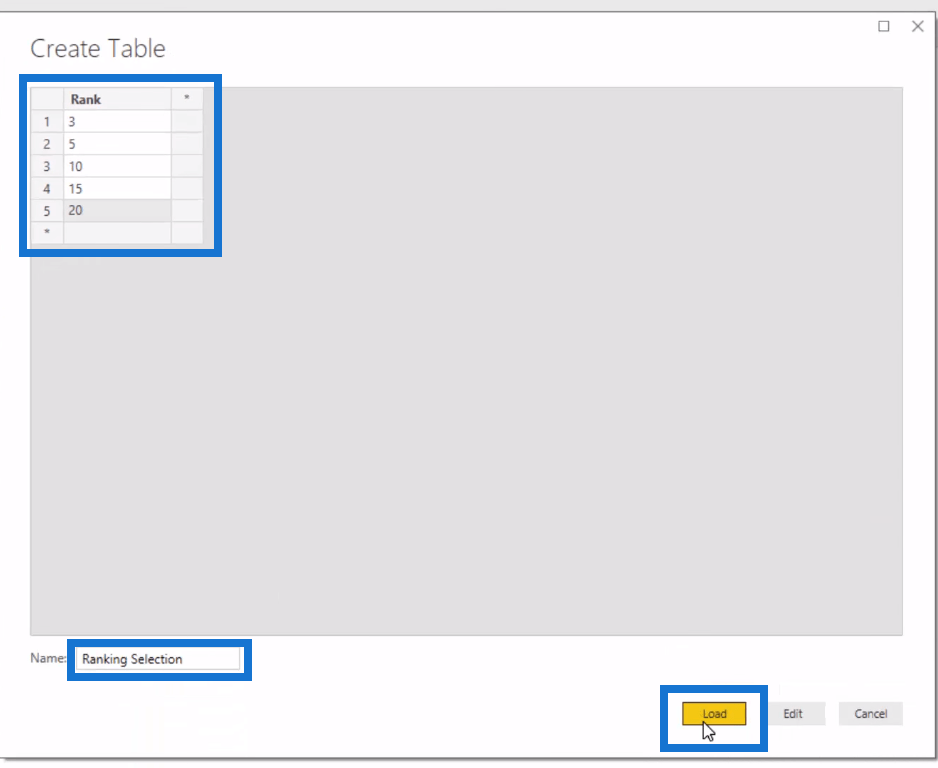Select the cell containing value 10
The height and width of the screenshot is (768, 938).
click(x=117, y=166)
